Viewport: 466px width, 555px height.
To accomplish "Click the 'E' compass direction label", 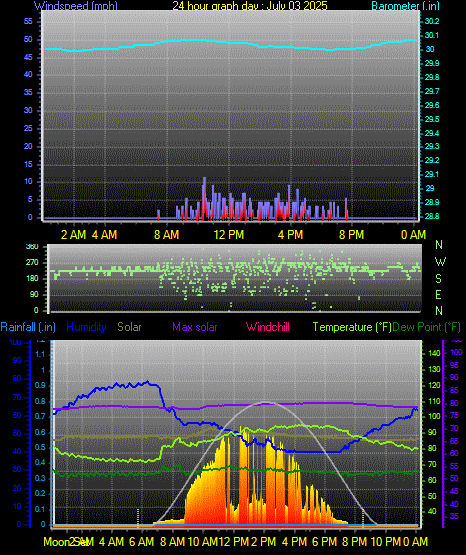I will (438, 294).
